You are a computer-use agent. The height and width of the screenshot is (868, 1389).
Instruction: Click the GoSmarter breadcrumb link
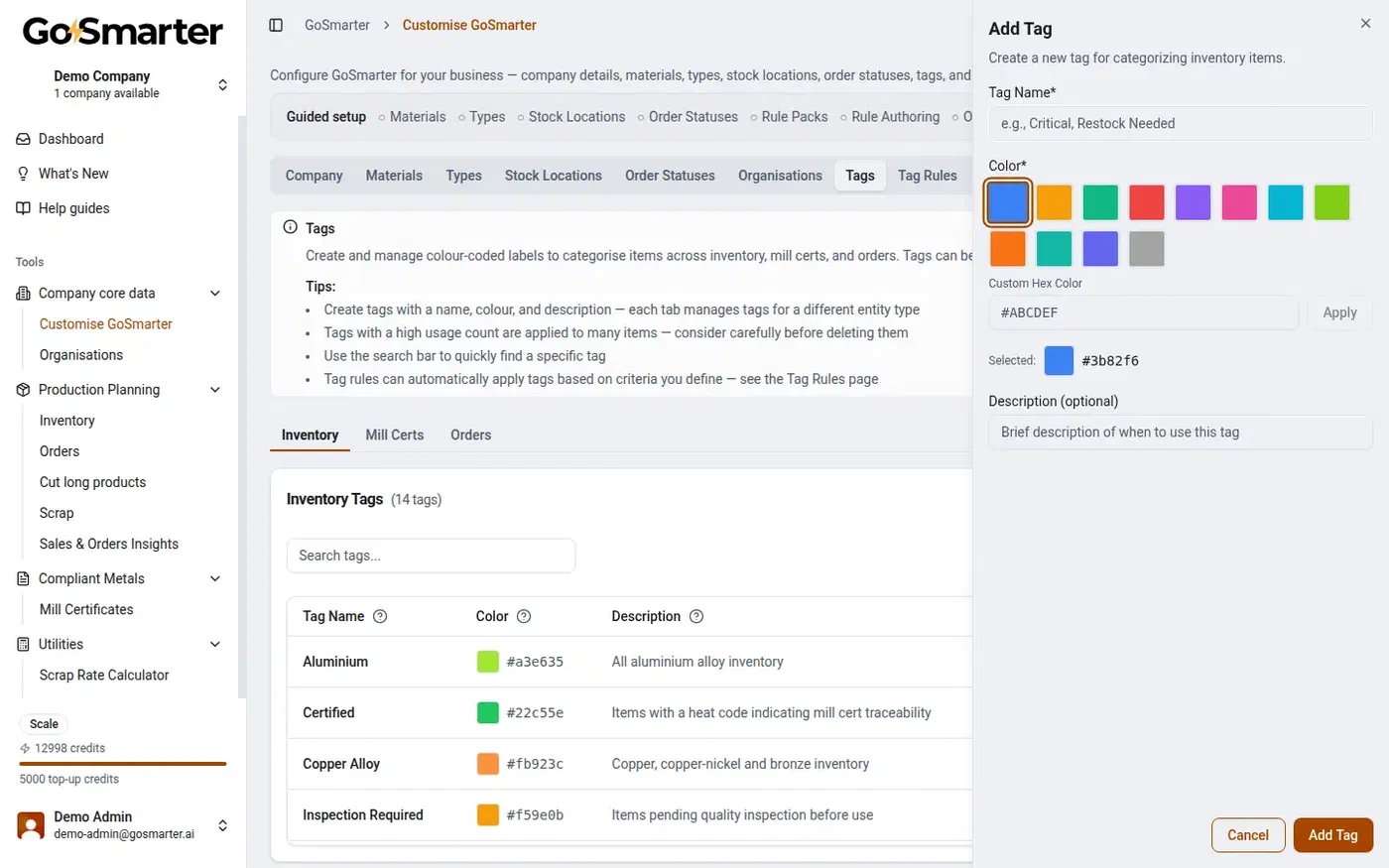coord(337,25)
